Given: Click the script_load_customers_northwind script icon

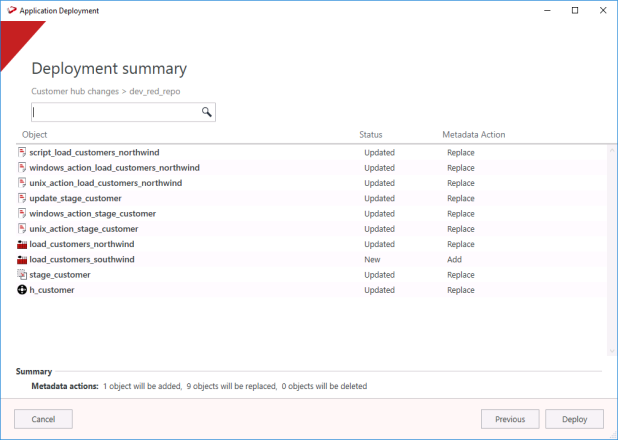Looking at the screenshot, I should 23,153.
